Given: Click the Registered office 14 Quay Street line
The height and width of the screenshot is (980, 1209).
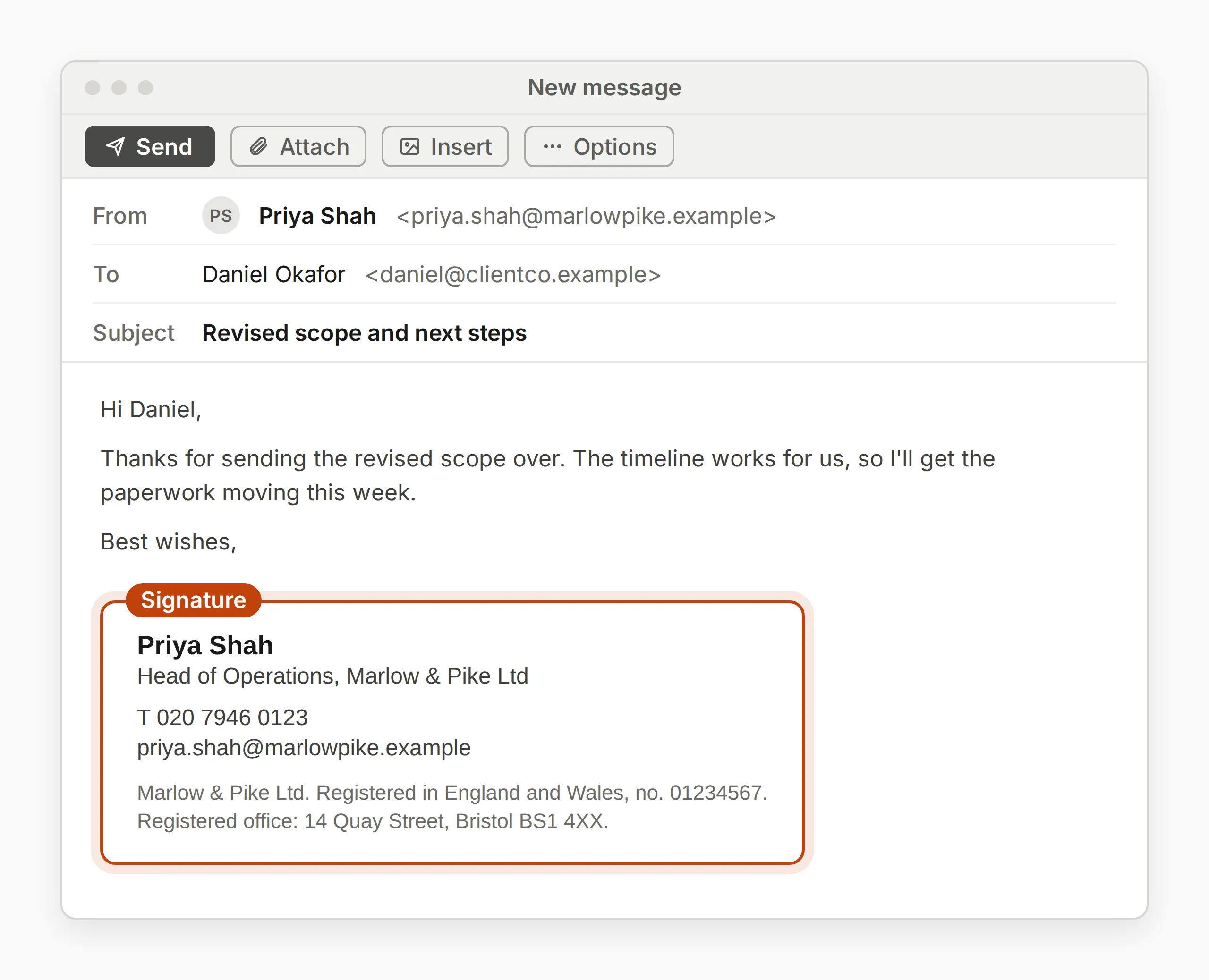Looking at the screenshot, I should click(373, 821).
